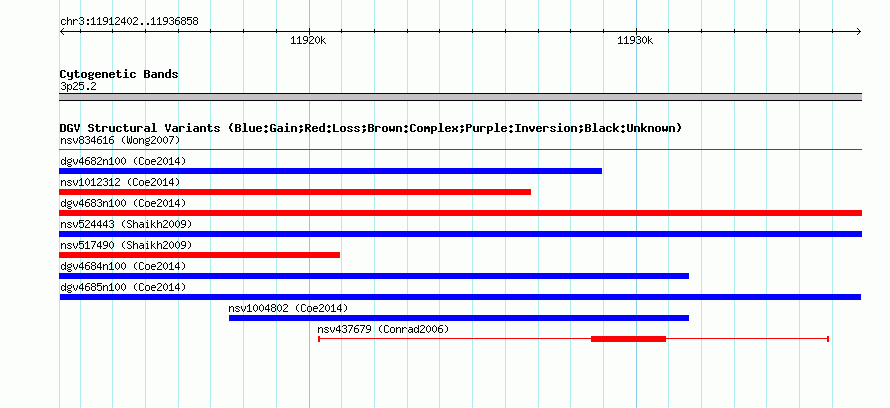
Task: Click the blue dgv4682n100 gain bar
Action: (330, 171)
